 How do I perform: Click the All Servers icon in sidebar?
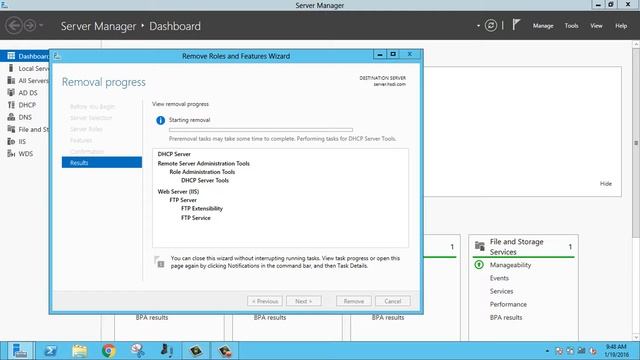point(11,80)
